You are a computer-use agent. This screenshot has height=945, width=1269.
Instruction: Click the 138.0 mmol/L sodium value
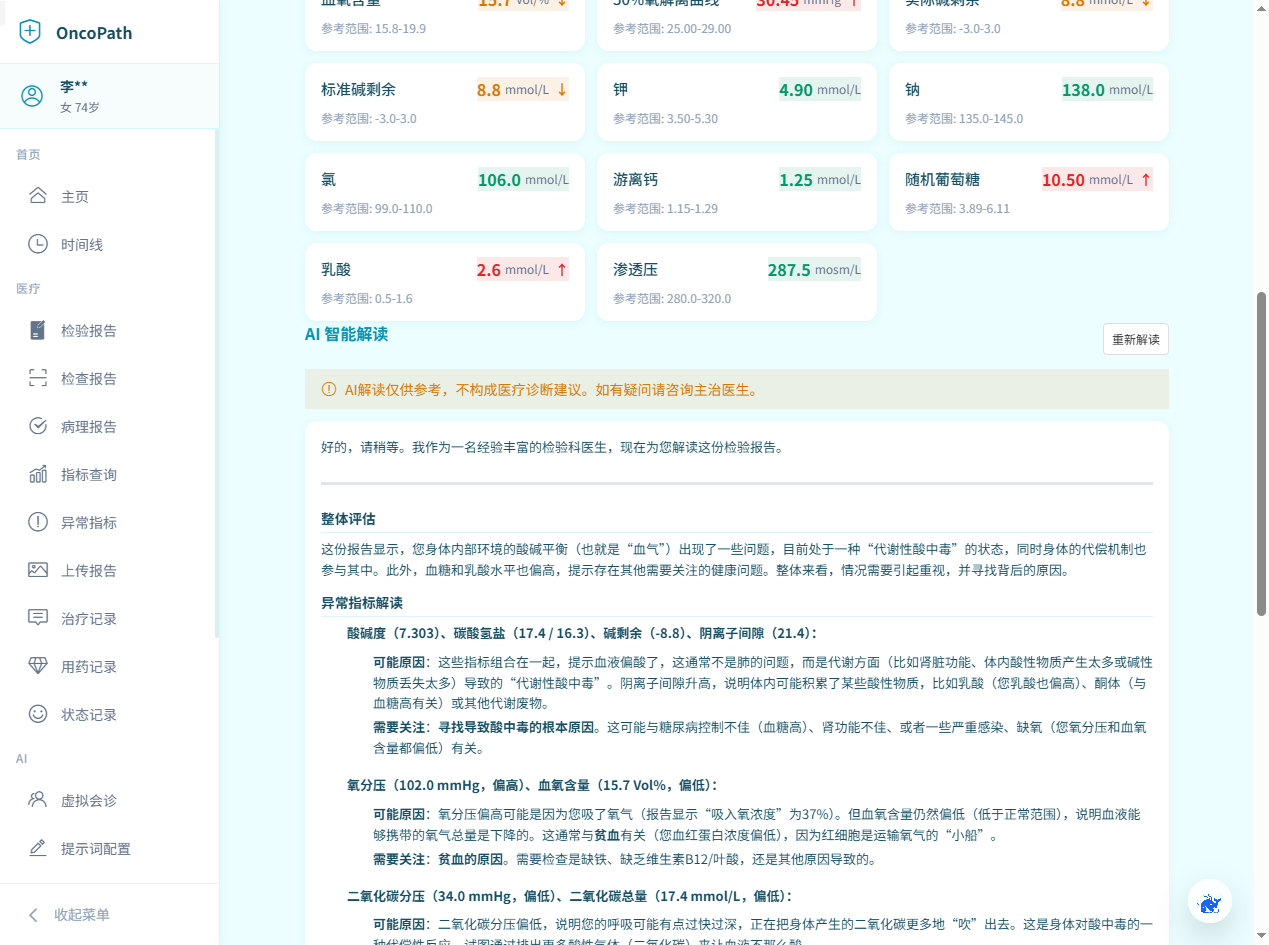1107,90
